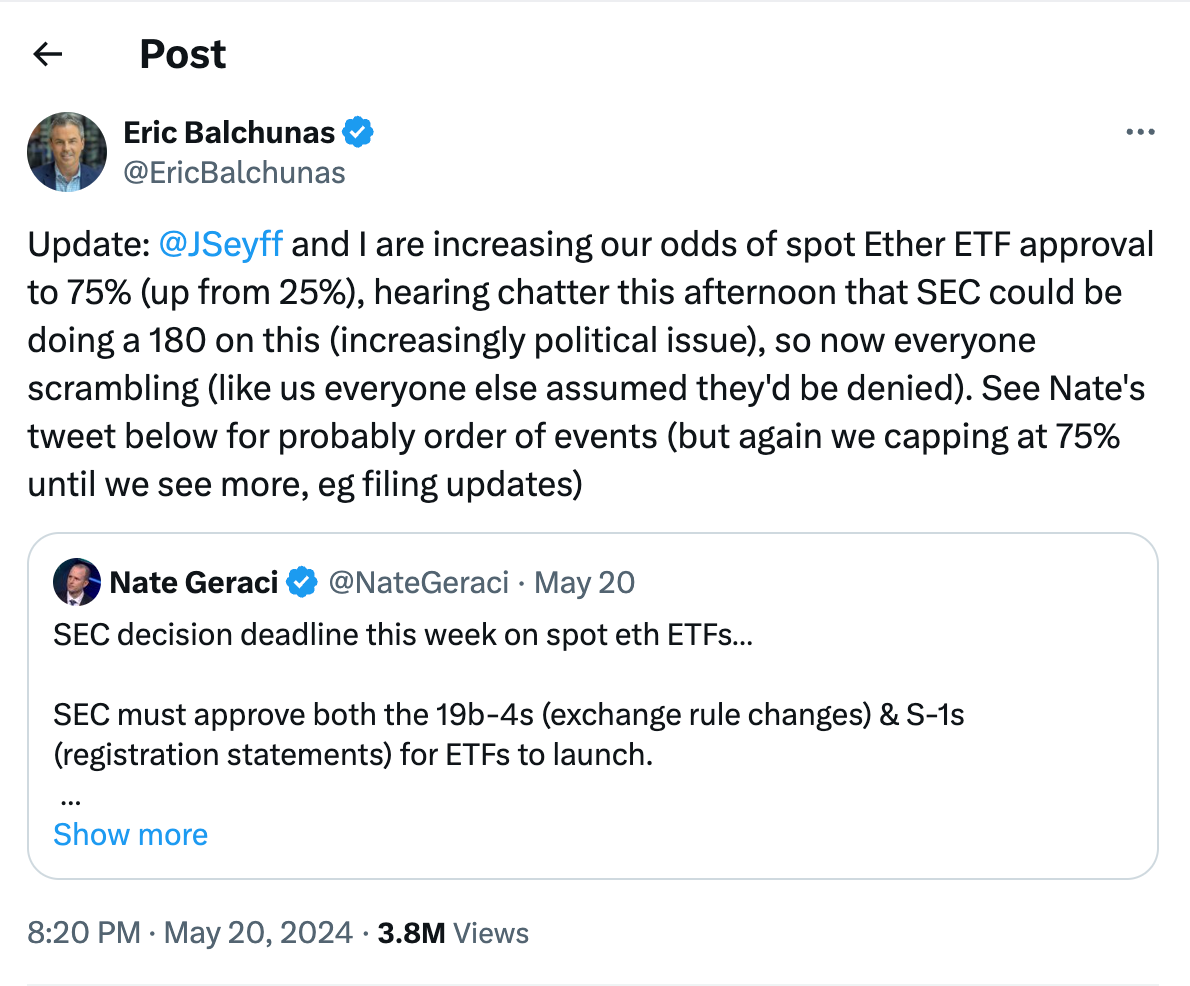The height and width of the screenshot is (986, 1190).
Task: Open Nate Geraci's avatar thumbnail
Action: [77, 582]
